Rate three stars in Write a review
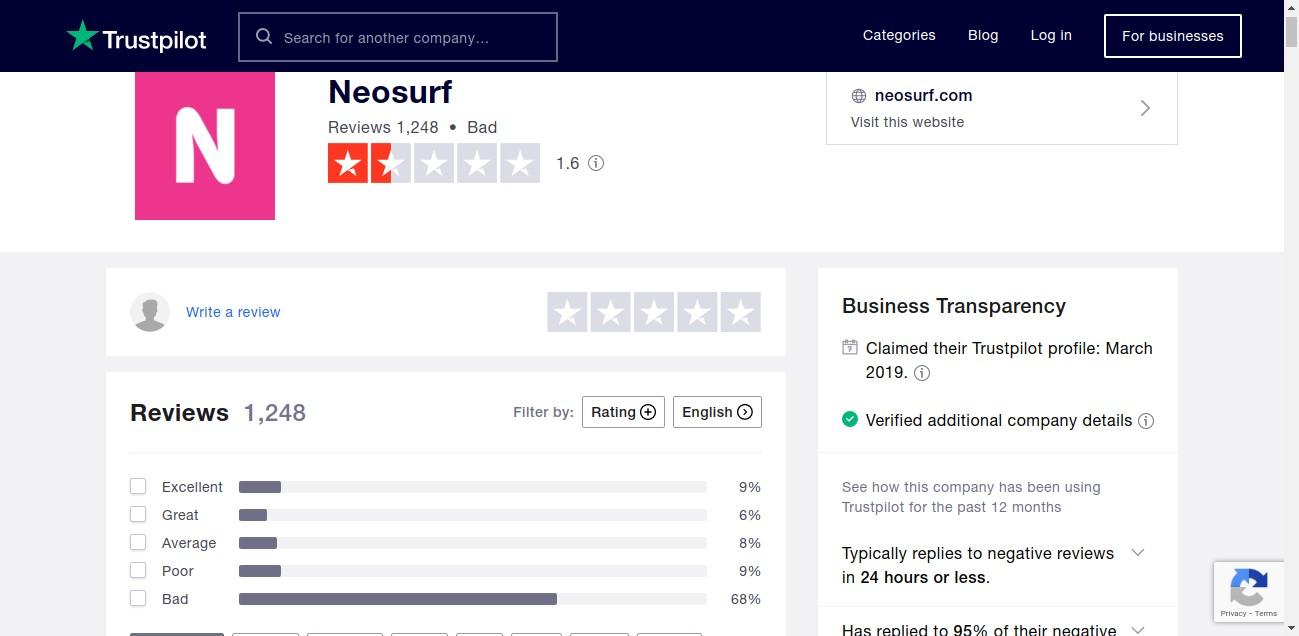 654,312
